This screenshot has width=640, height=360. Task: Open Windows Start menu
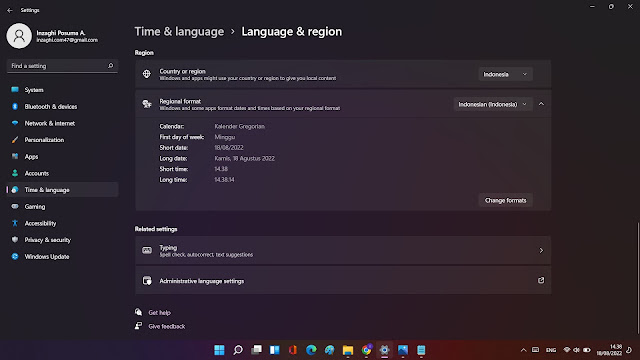[x=219, y=350]
